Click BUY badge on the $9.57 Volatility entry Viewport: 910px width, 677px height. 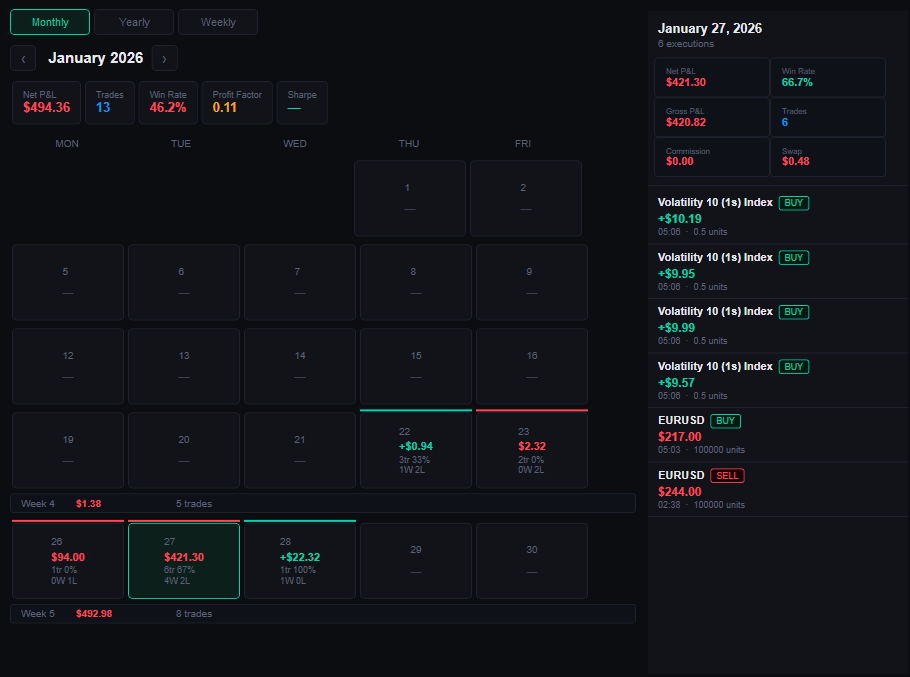tap(793, 366)
